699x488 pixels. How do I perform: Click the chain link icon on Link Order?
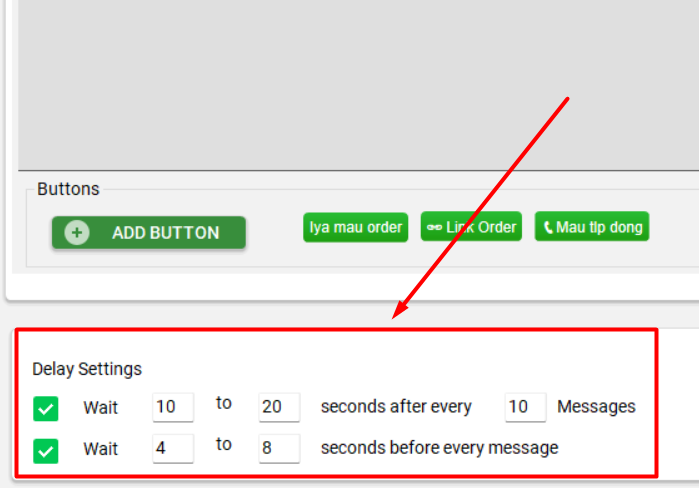coord(434,227)
